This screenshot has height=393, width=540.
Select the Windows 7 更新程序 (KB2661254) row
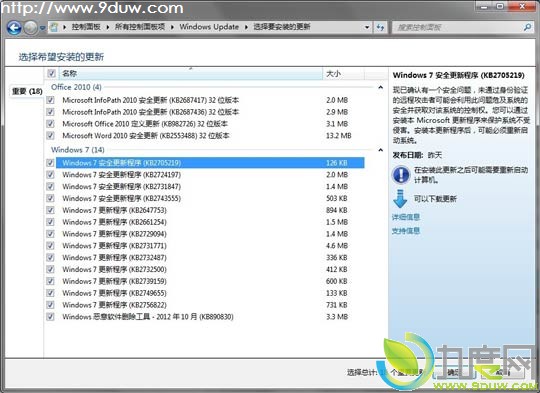coord(210,222)
